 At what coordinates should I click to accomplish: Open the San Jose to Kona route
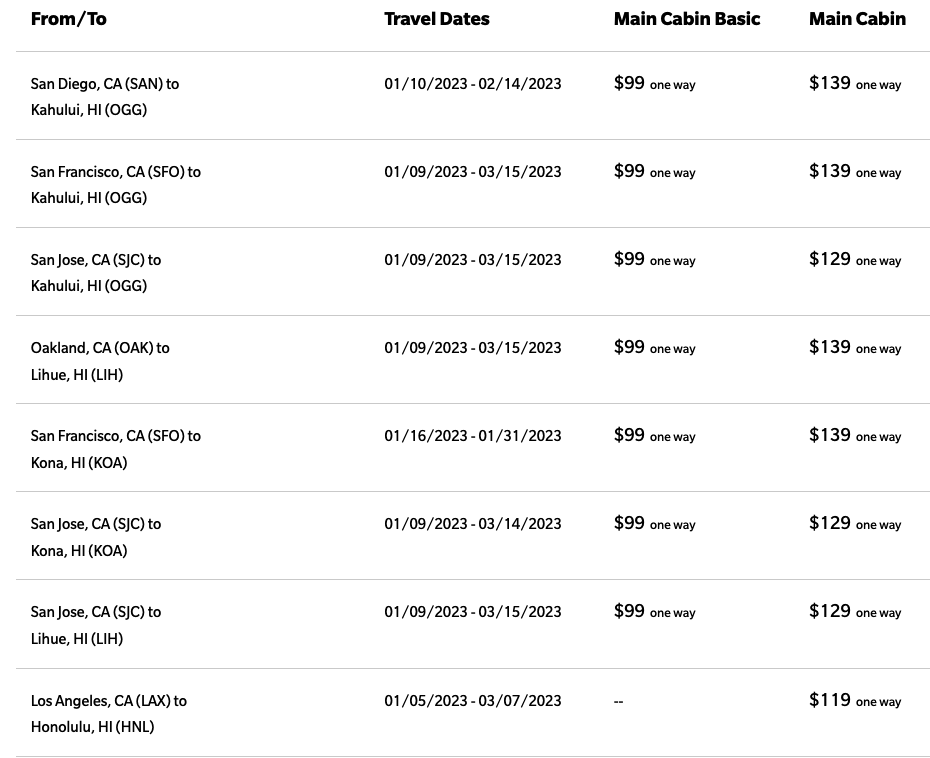tap(96, 537)
